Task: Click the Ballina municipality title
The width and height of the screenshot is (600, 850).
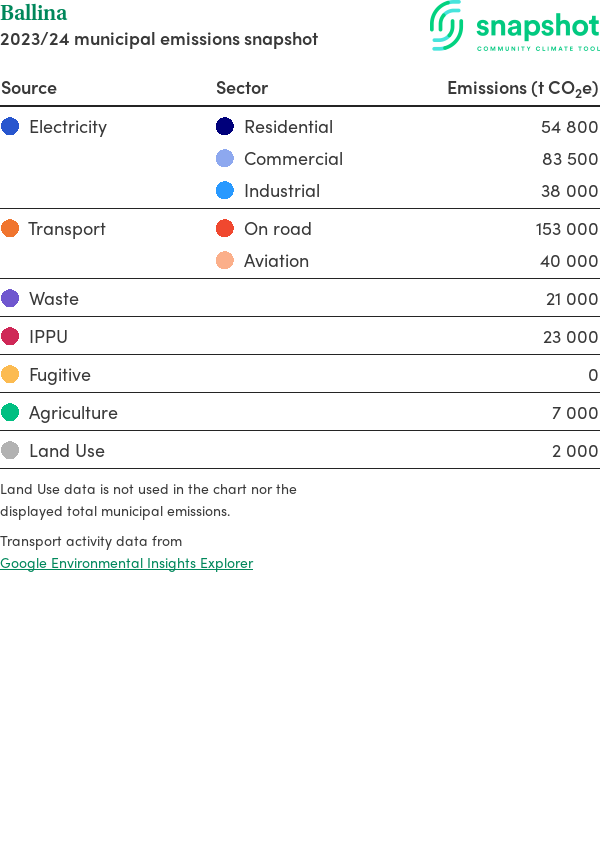Action: tap(34, 13)
